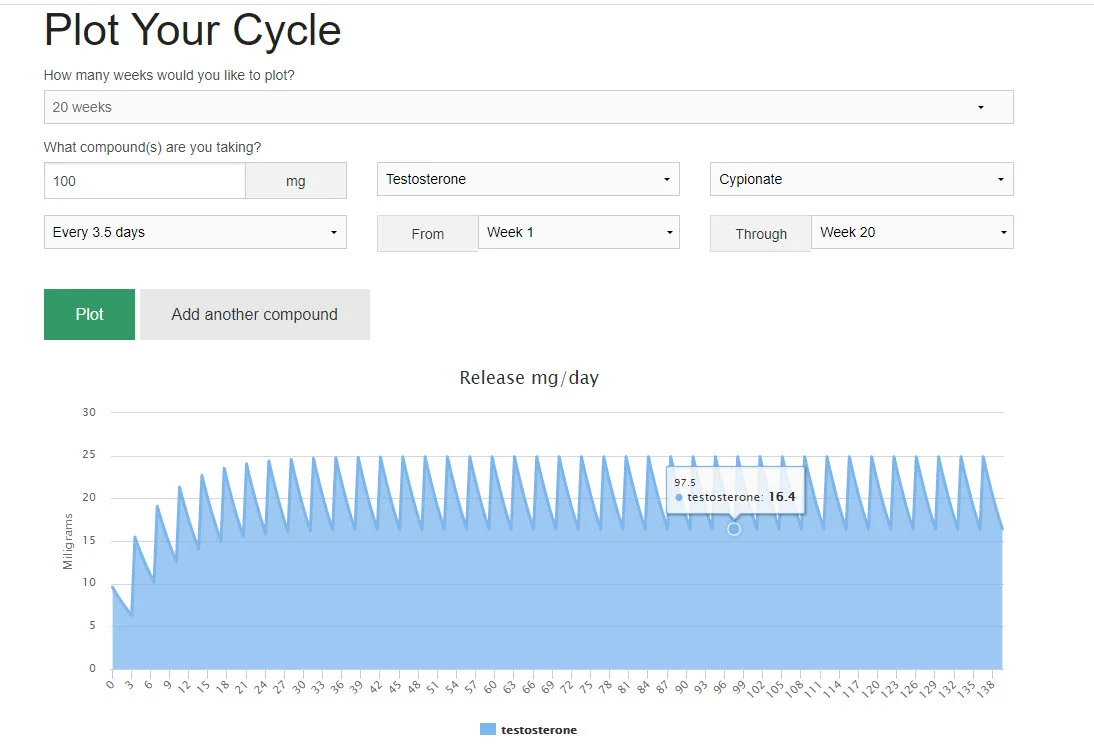
Task: Click the blue testosterone legend swatch
Action: coord(487,730)
